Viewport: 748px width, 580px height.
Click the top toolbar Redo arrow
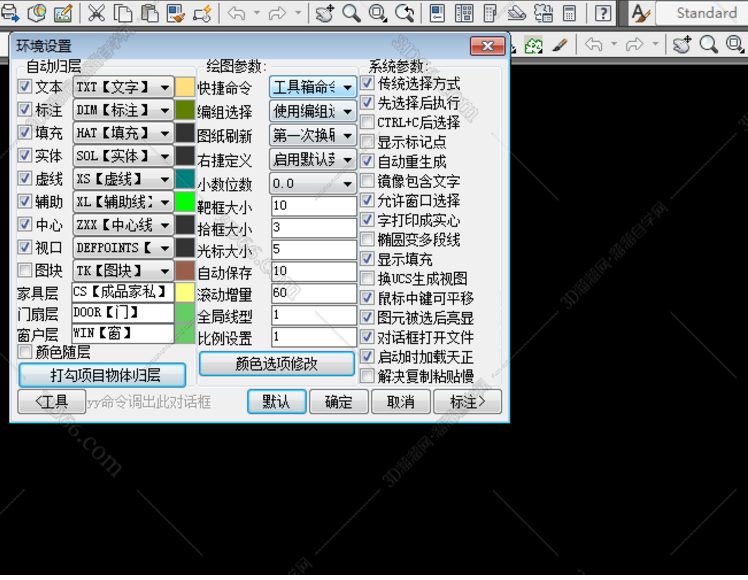point(277,13)
